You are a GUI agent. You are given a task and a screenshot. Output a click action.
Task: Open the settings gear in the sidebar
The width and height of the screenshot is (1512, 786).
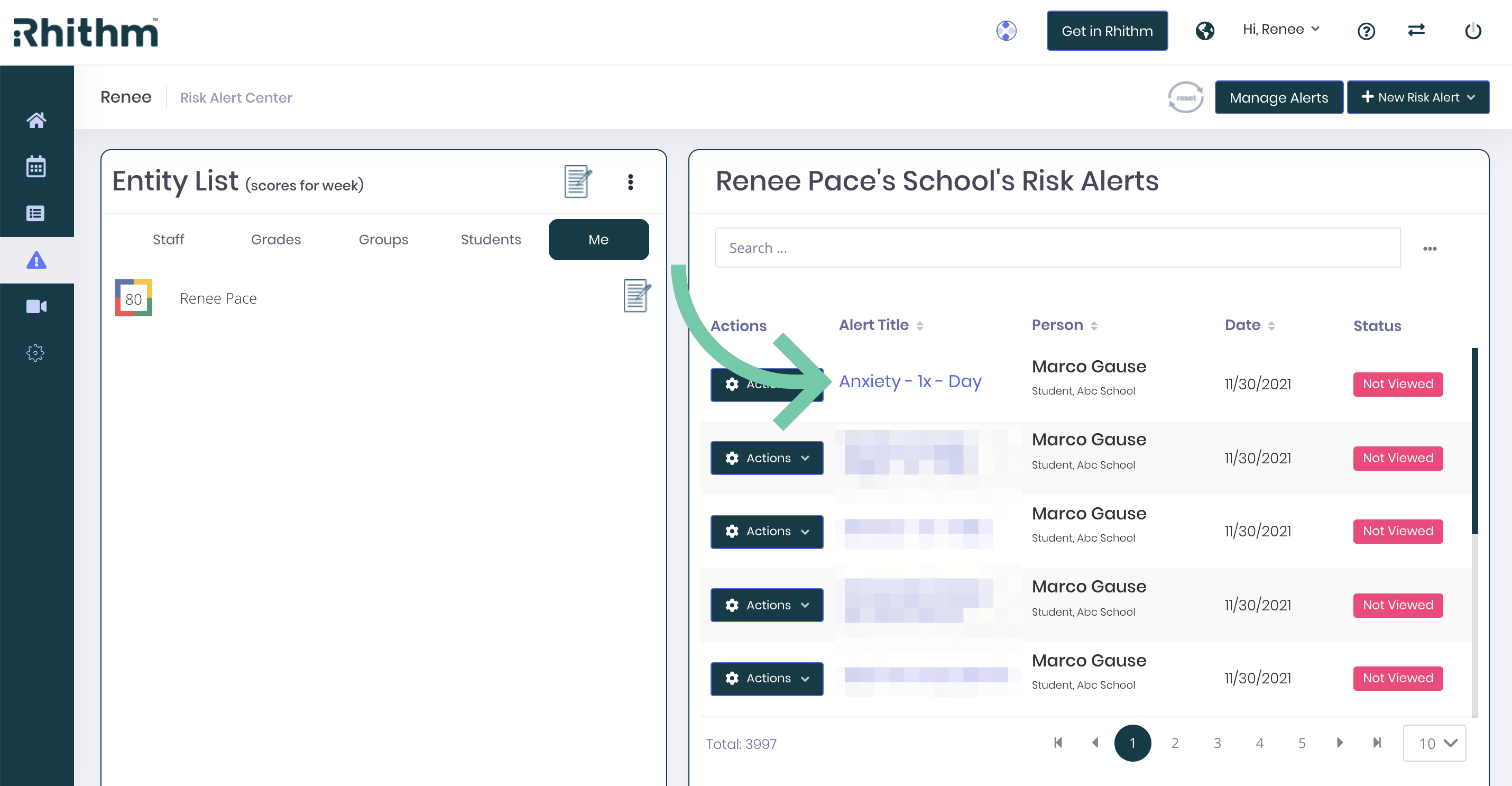pyautogui.click(x=36, y=352)
